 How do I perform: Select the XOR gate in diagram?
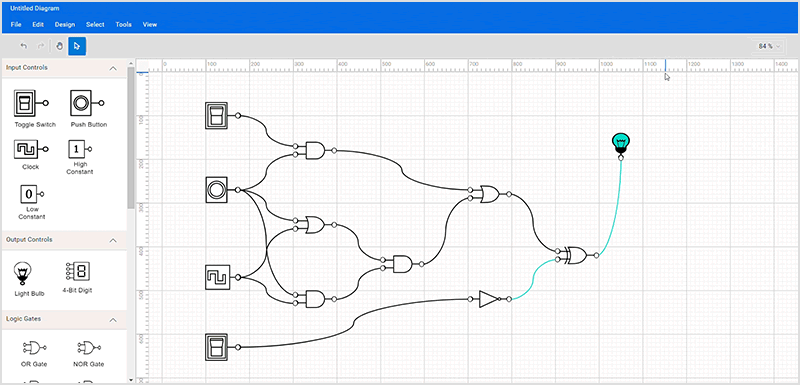pos(577,255)
